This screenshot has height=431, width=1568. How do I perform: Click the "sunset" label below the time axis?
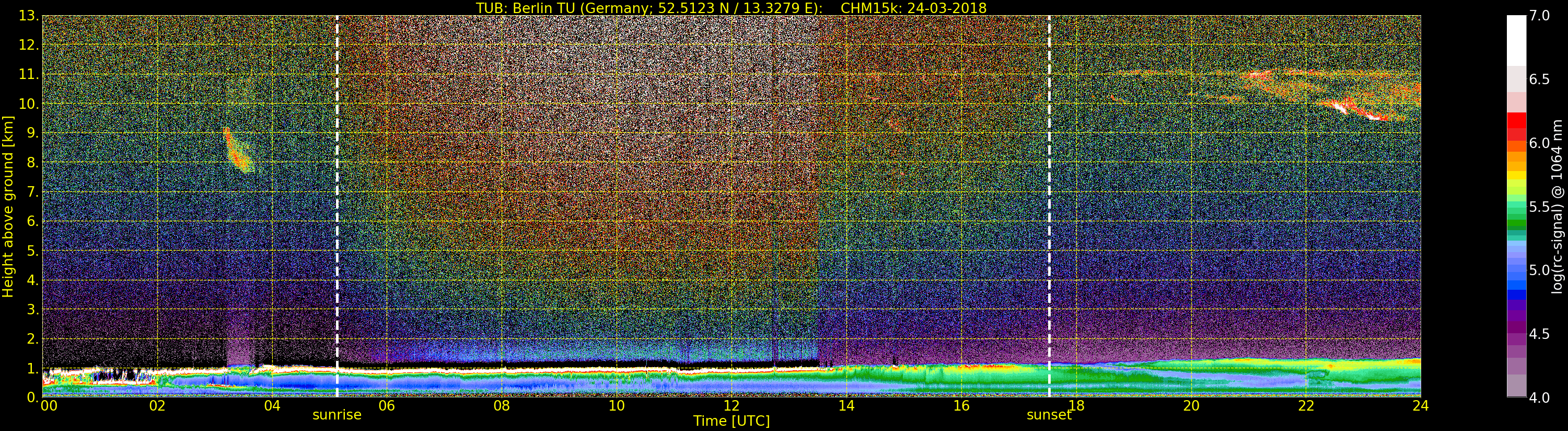(1049, 415)
